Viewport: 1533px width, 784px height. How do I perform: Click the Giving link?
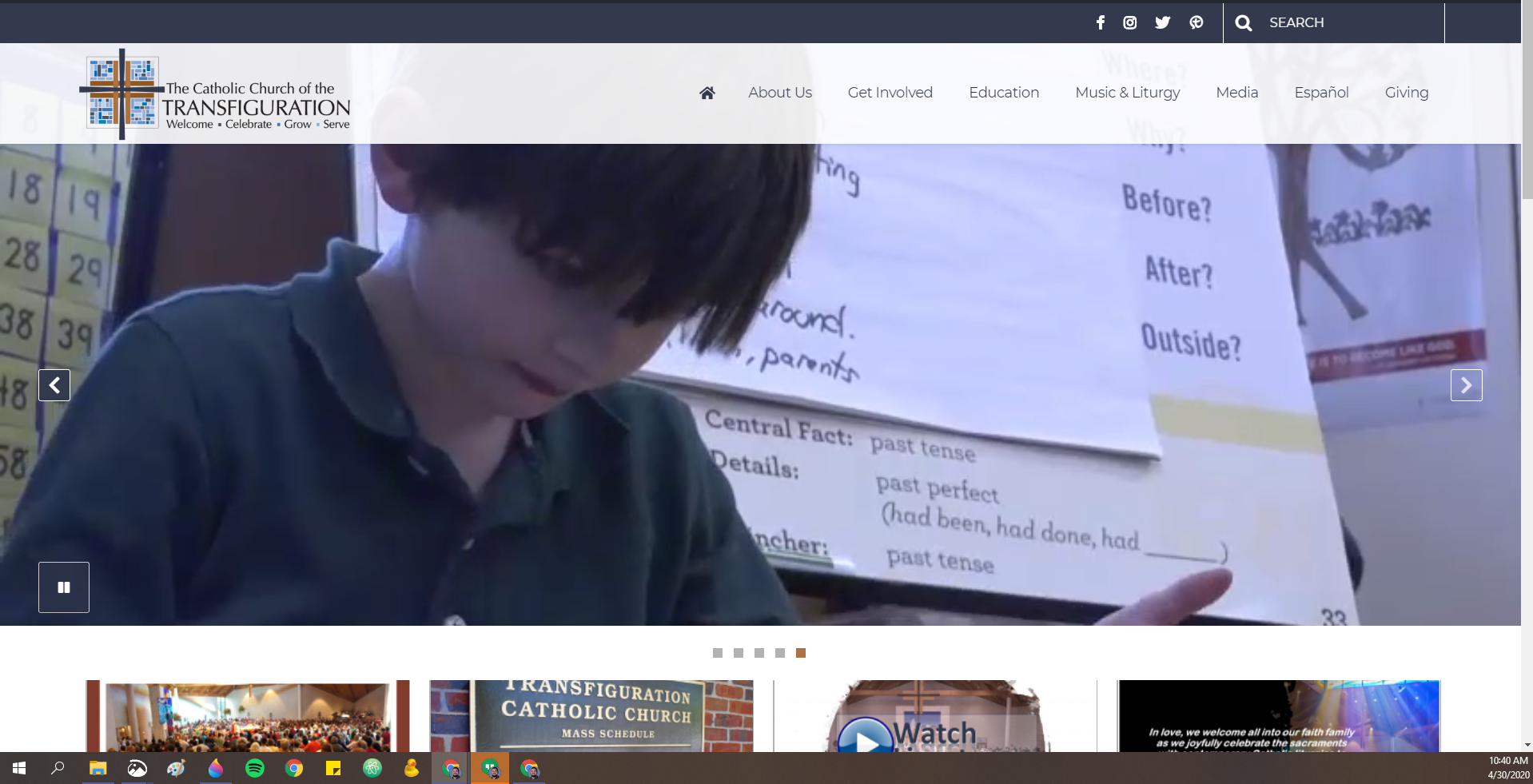coord(1406,93)
